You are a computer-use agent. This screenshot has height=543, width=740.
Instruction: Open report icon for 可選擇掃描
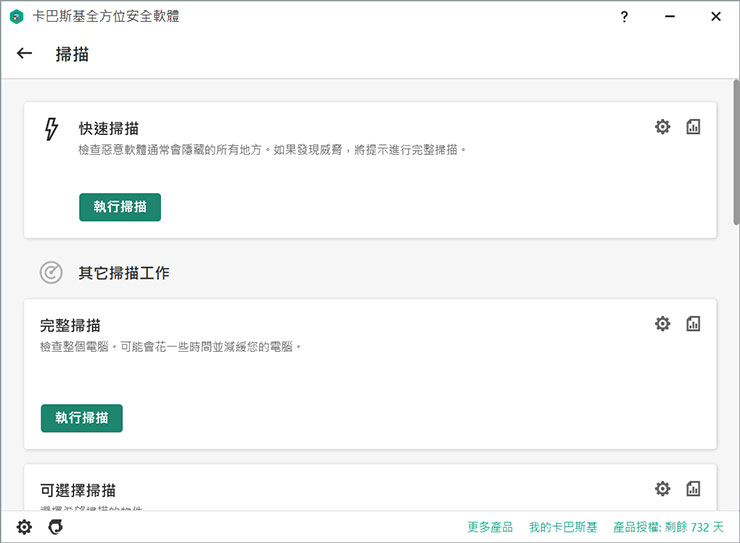[x=693, y=488]
